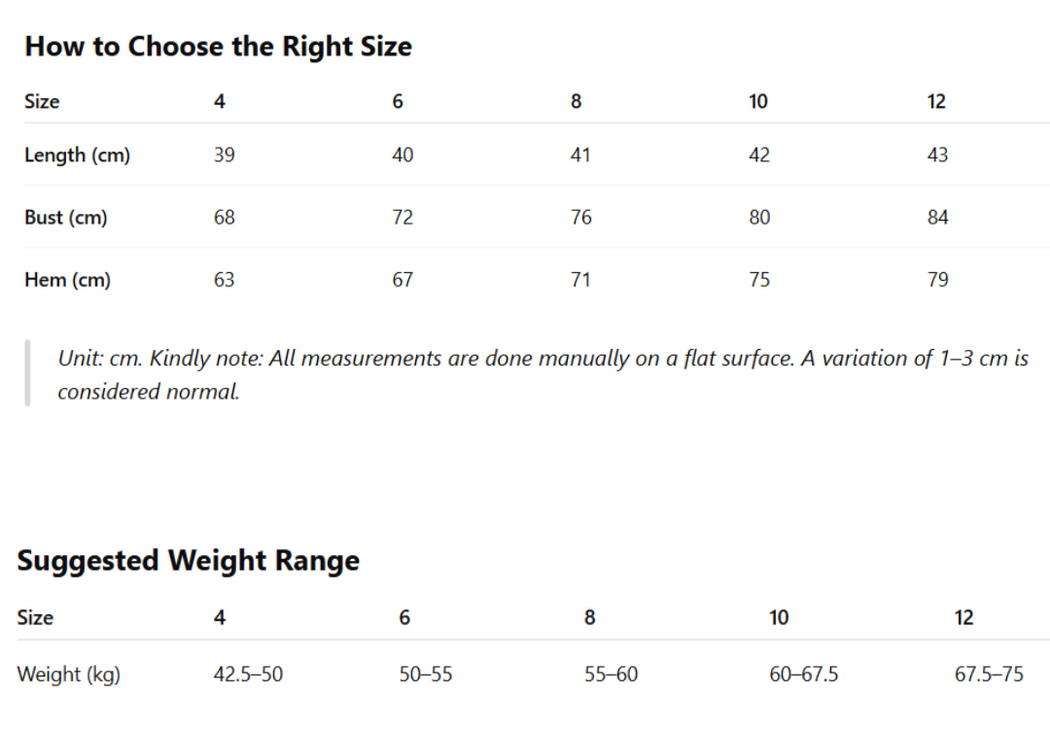Select the "Length (cm)" row label
This screenshot has height=729, width=1050.
(x=77, y=155)
